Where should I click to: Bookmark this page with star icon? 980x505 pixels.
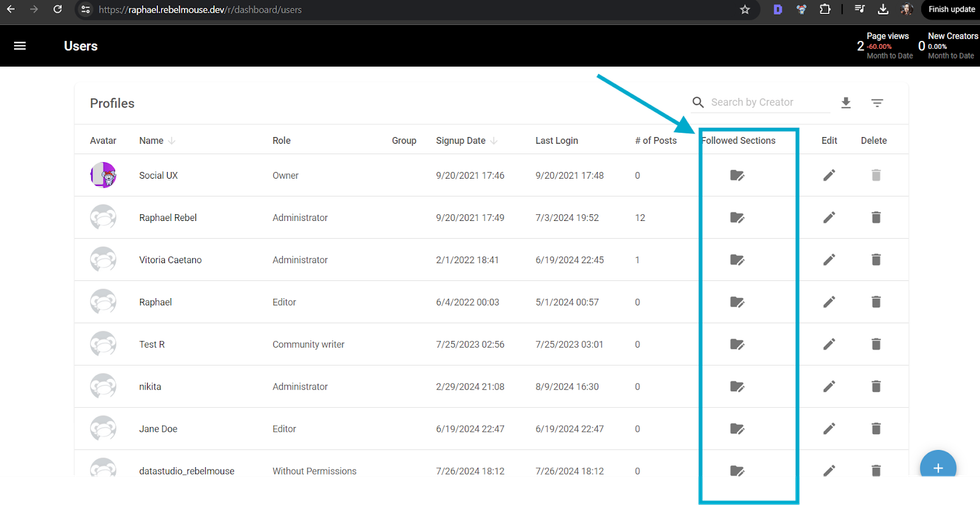745,9
